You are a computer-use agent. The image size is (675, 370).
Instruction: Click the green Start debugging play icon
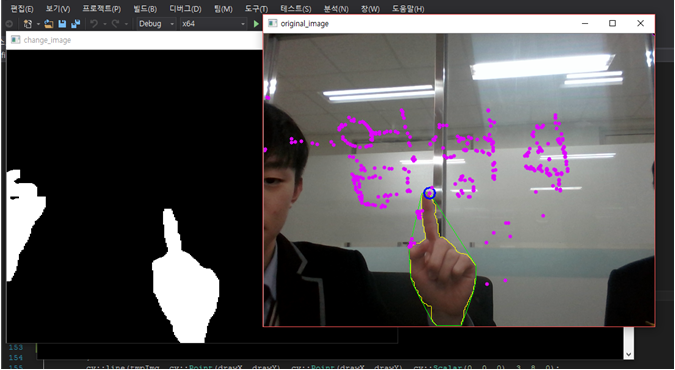click(x=257, y=24)
